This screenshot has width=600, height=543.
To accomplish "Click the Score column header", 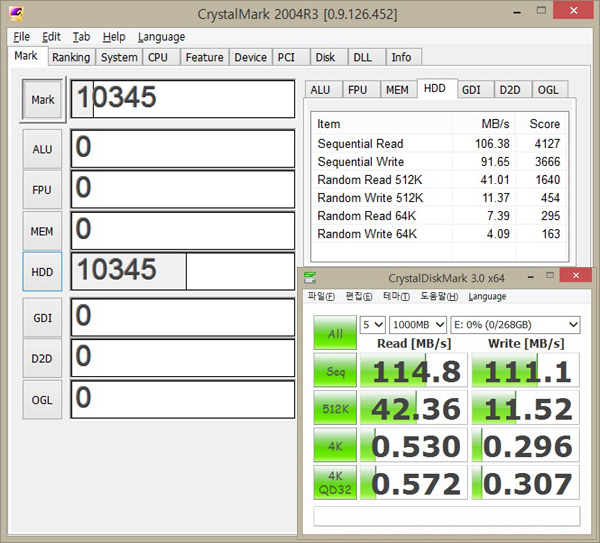I will (x=544, y=124).
